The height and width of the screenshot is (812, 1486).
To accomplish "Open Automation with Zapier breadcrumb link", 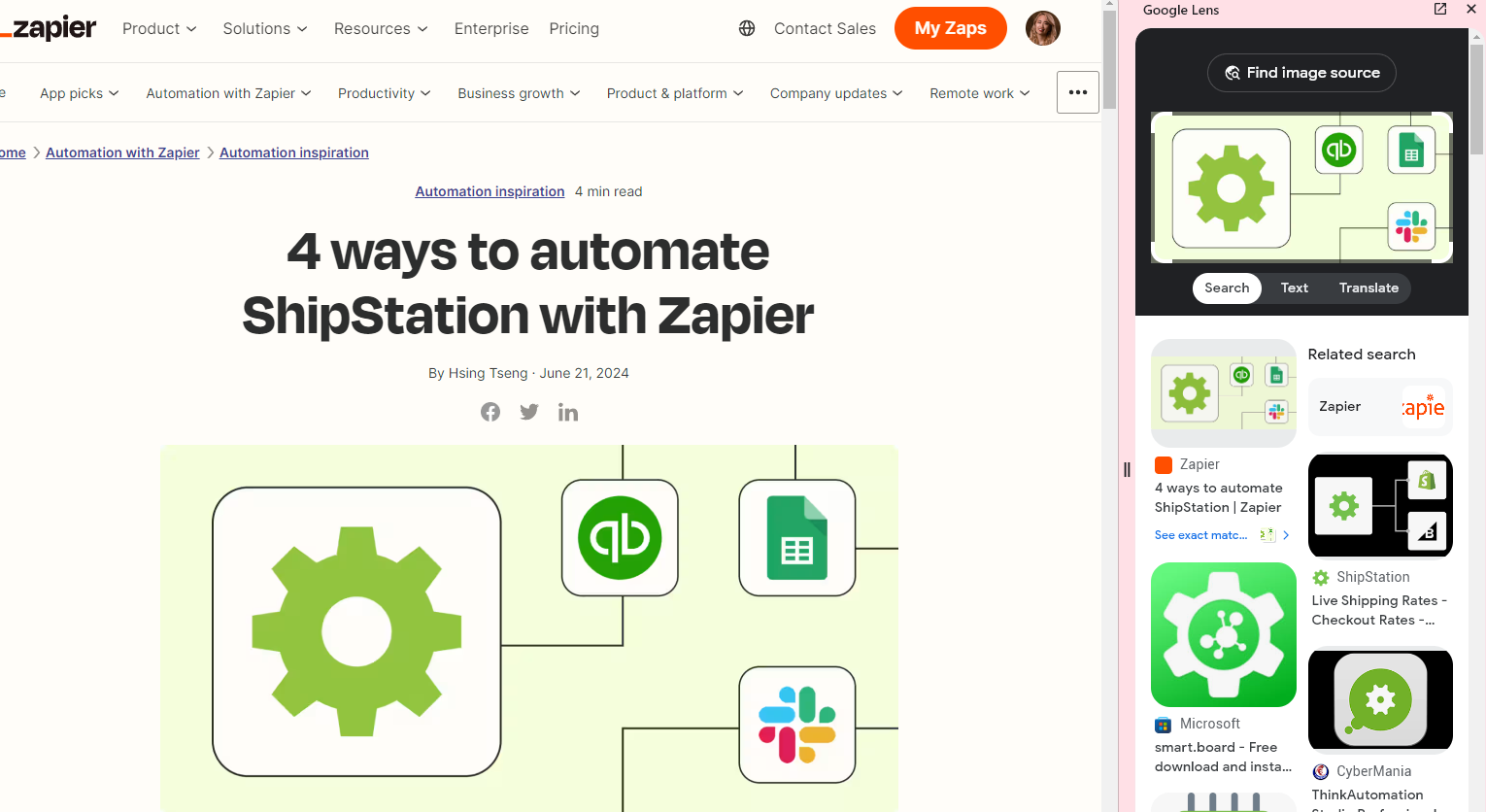I will pyautogui.click(x=122, y=152).
